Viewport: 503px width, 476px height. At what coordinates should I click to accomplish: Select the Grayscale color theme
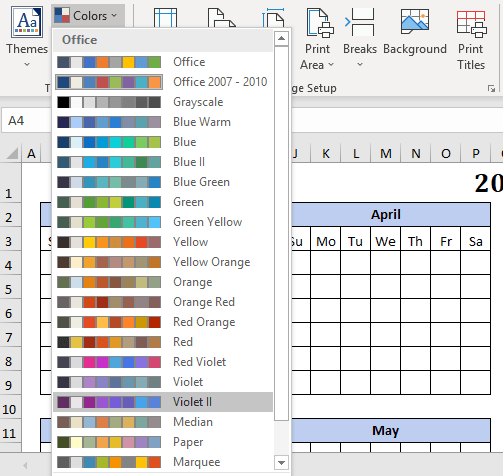tap(163, 102)
